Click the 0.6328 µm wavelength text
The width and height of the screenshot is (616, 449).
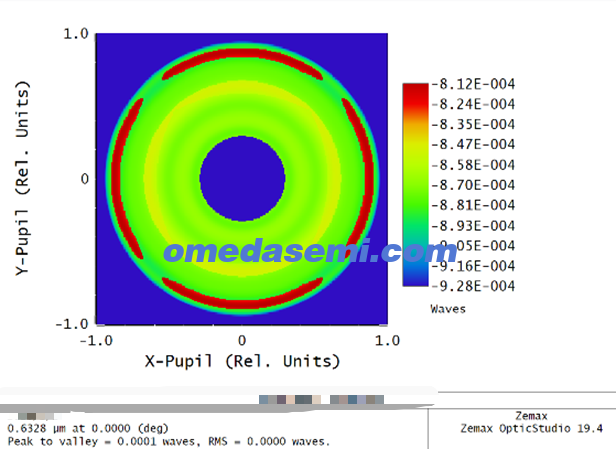click(40, 428)
